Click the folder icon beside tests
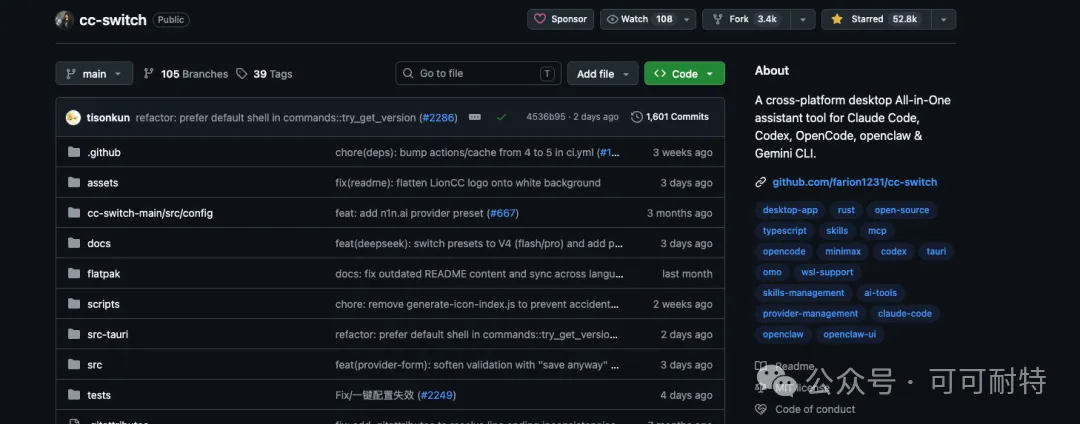 point(74,394)
